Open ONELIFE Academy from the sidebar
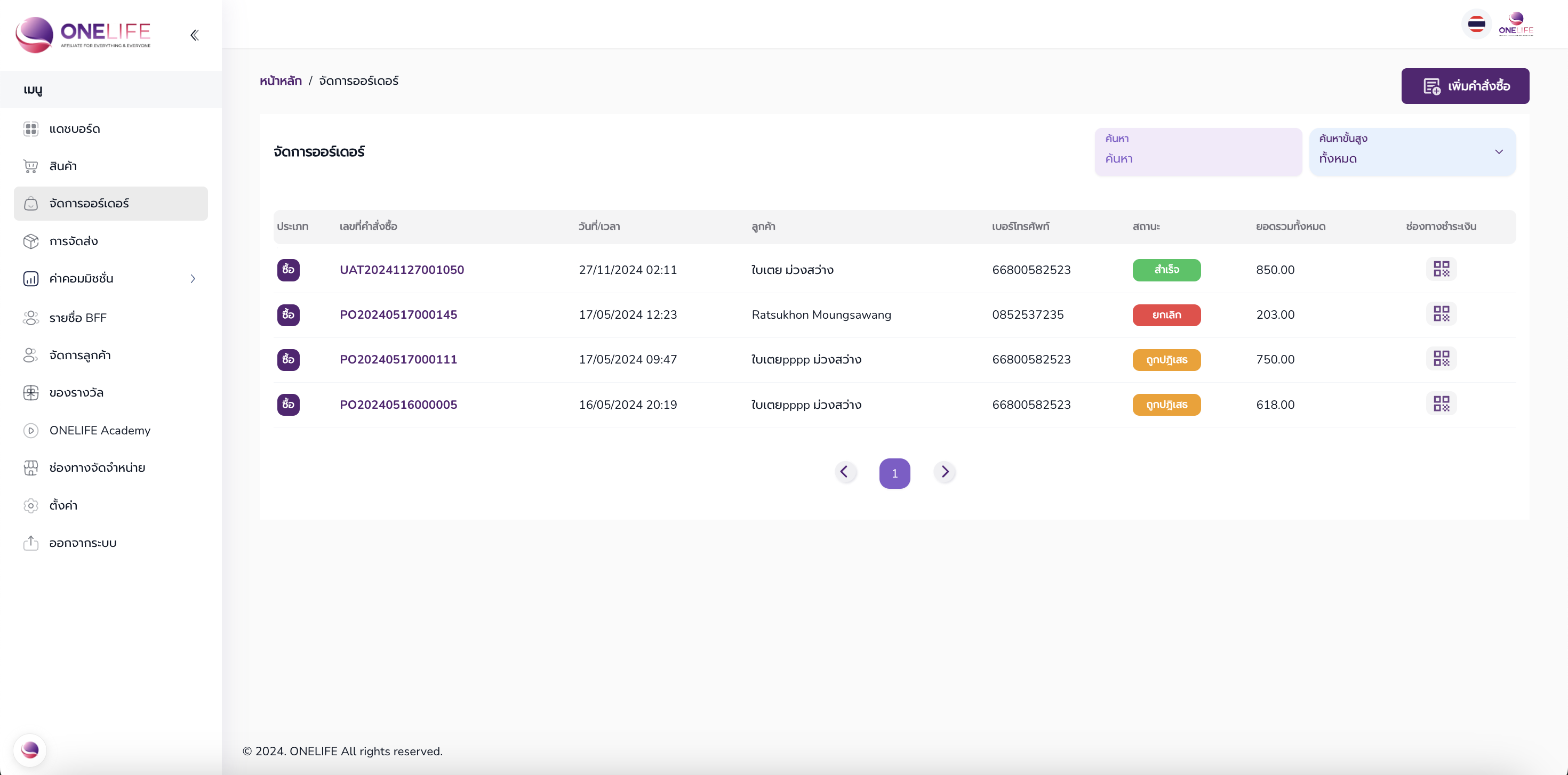1568x775 pixels. 99,431
